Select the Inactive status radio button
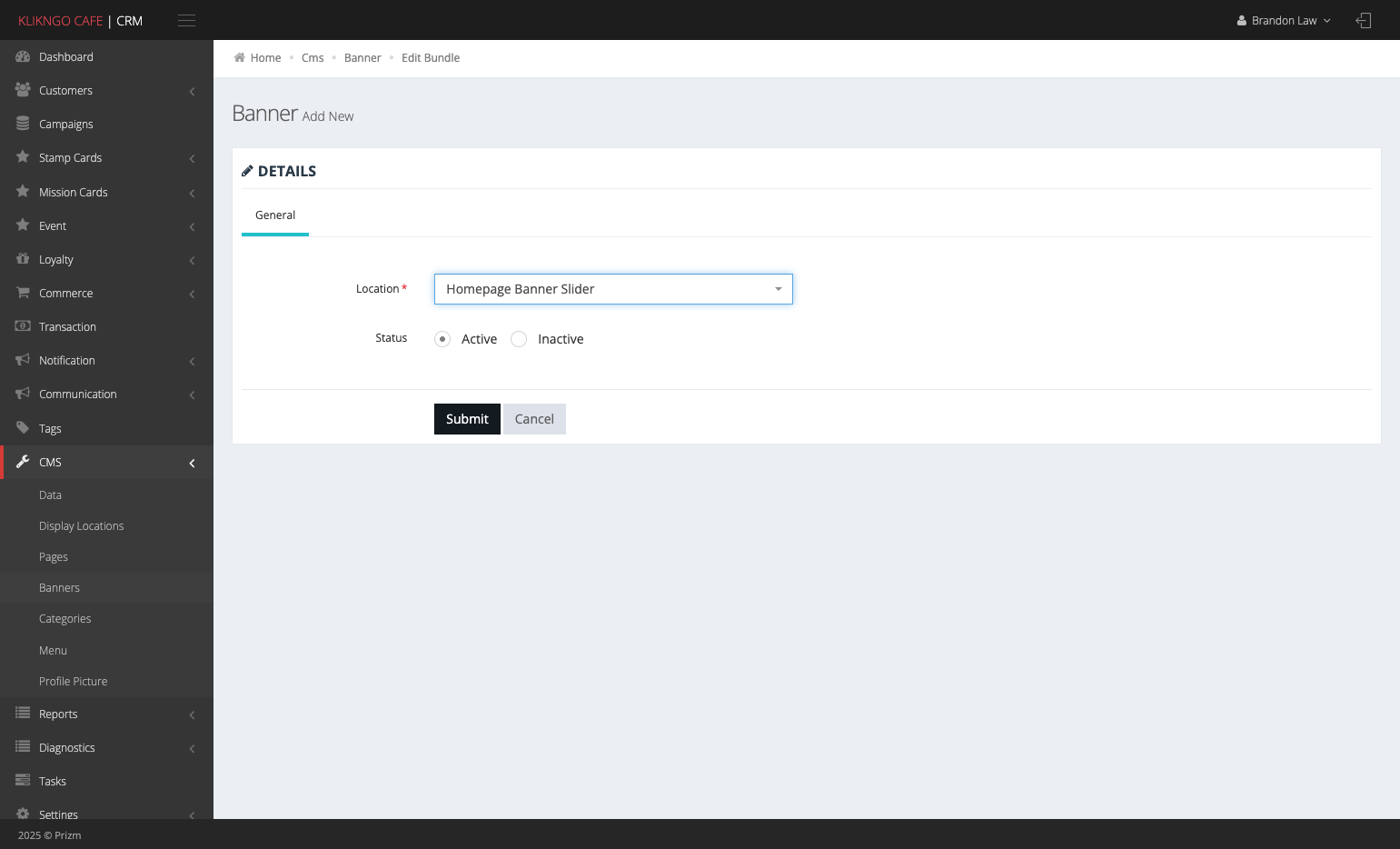Screen dimensions: 1400x849 [519, 339]
